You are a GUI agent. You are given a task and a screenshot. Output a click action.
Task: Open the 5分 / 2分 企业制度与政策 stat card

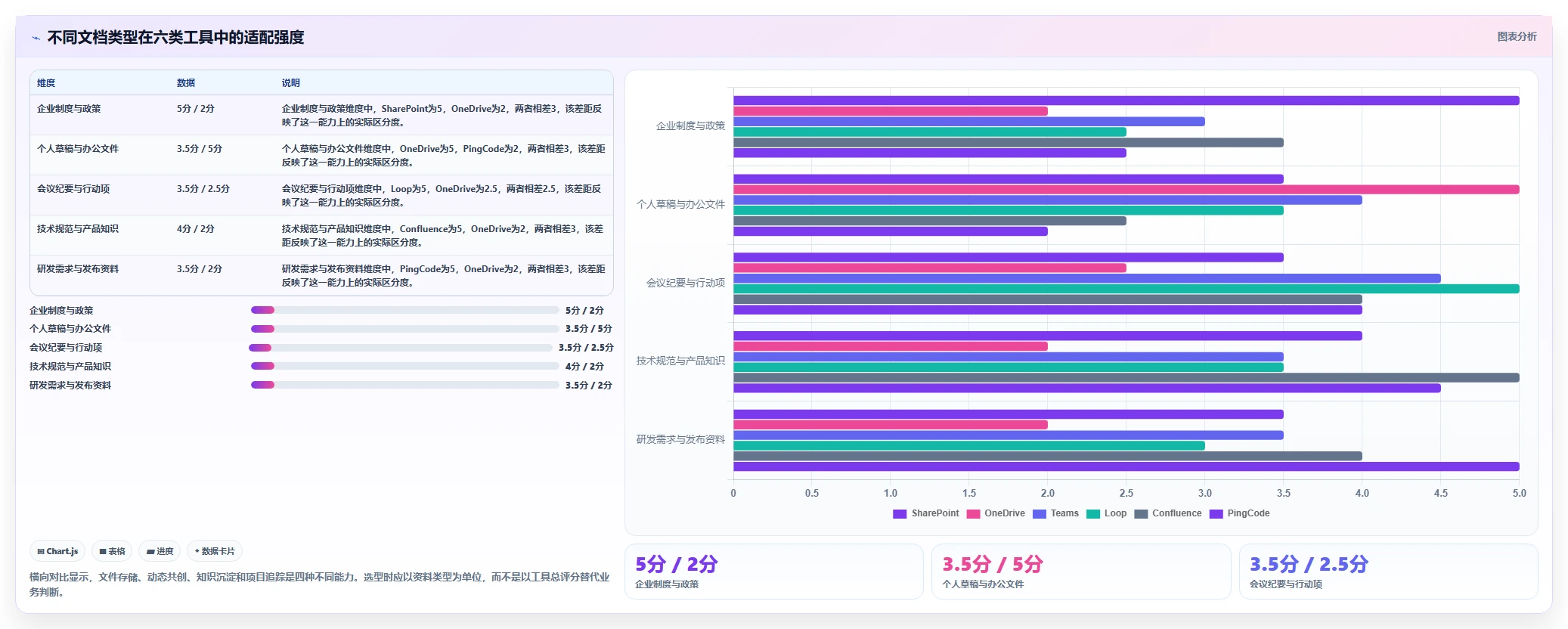click(x=774, y=572)
